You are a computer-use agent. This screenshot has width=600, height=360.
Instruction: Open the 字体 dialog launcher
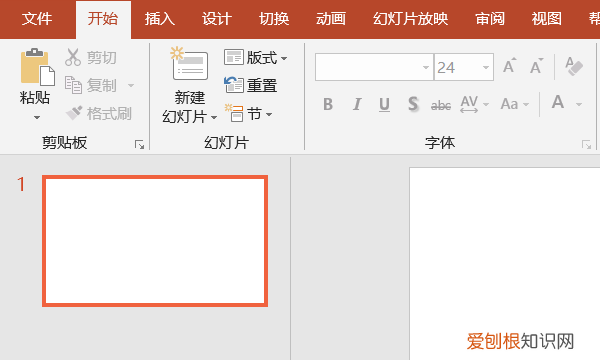(x=586, y=145)
